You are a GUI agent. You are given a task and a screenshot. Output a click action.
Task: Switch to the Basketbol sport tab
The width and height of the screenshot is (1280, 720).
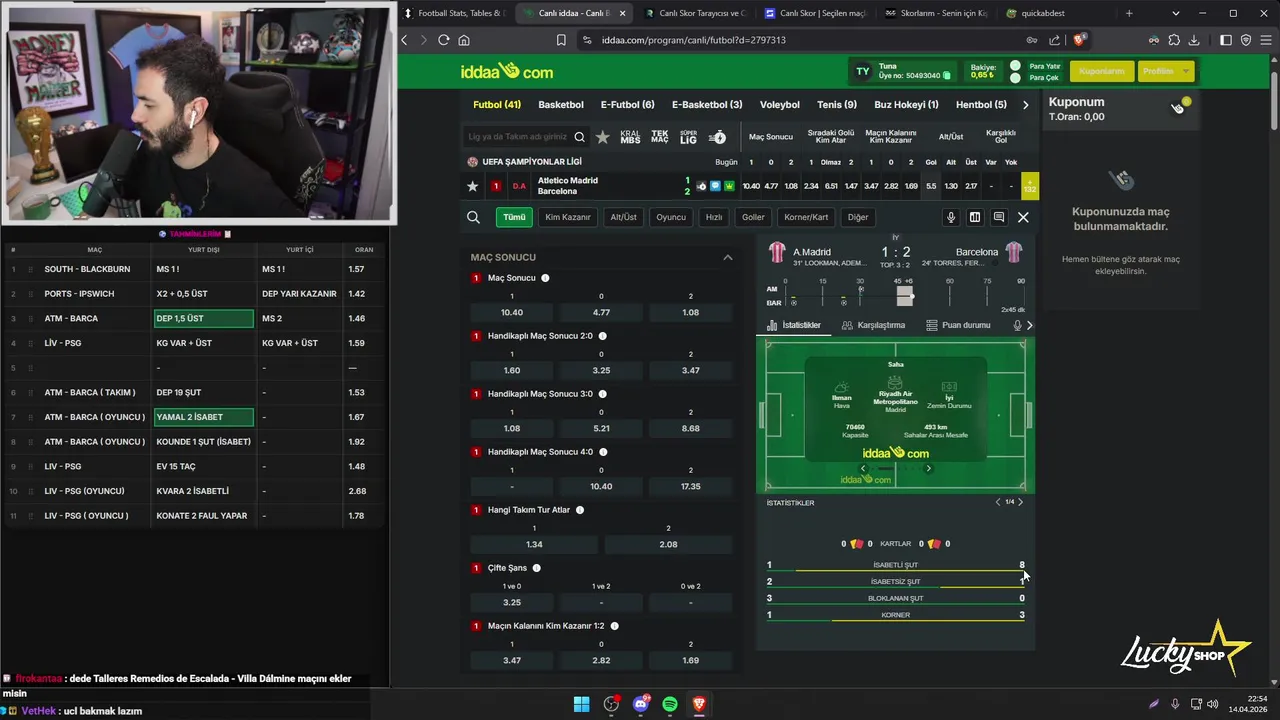pos(561,104)
